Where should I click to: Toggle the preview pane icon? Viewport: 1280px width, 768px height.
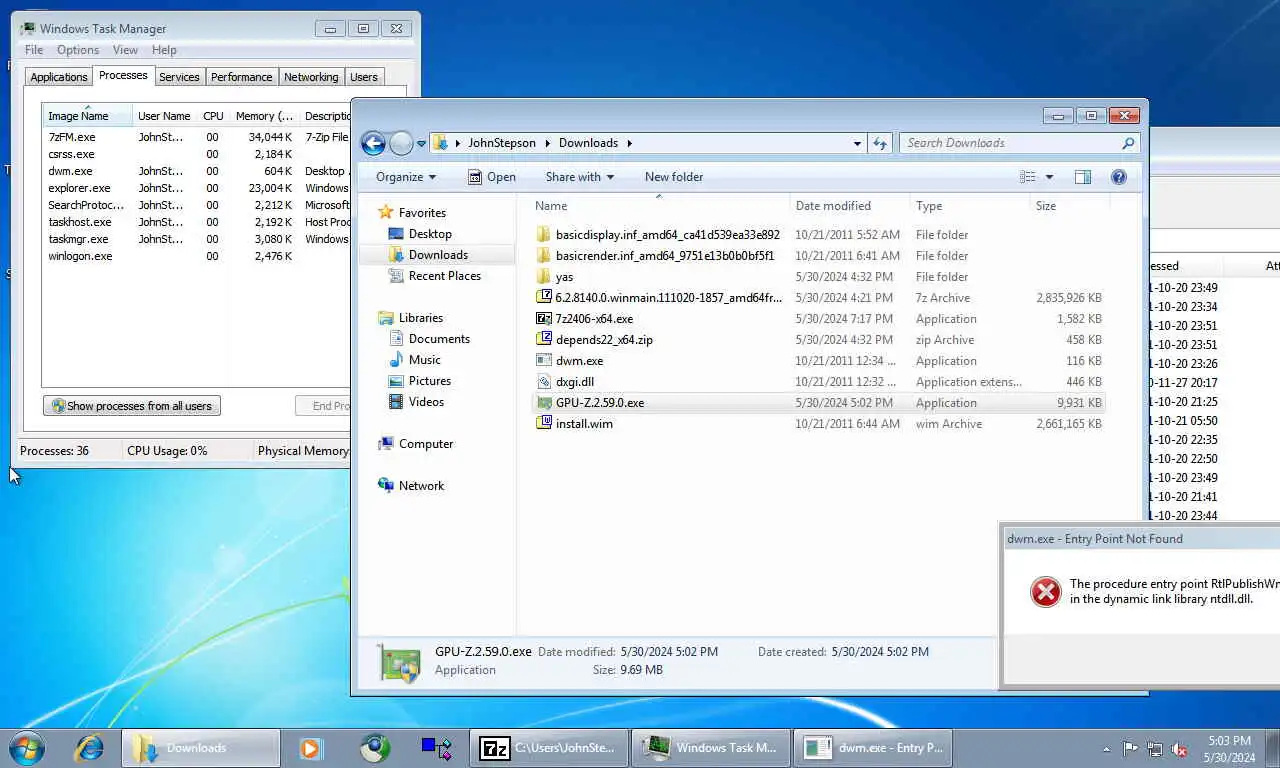pos(1083,177)
